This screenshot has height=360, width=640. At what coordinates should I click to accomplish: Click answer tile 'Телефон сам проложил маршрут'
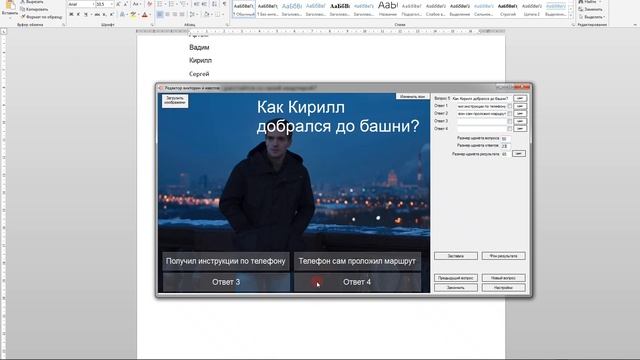click(357, 261)
